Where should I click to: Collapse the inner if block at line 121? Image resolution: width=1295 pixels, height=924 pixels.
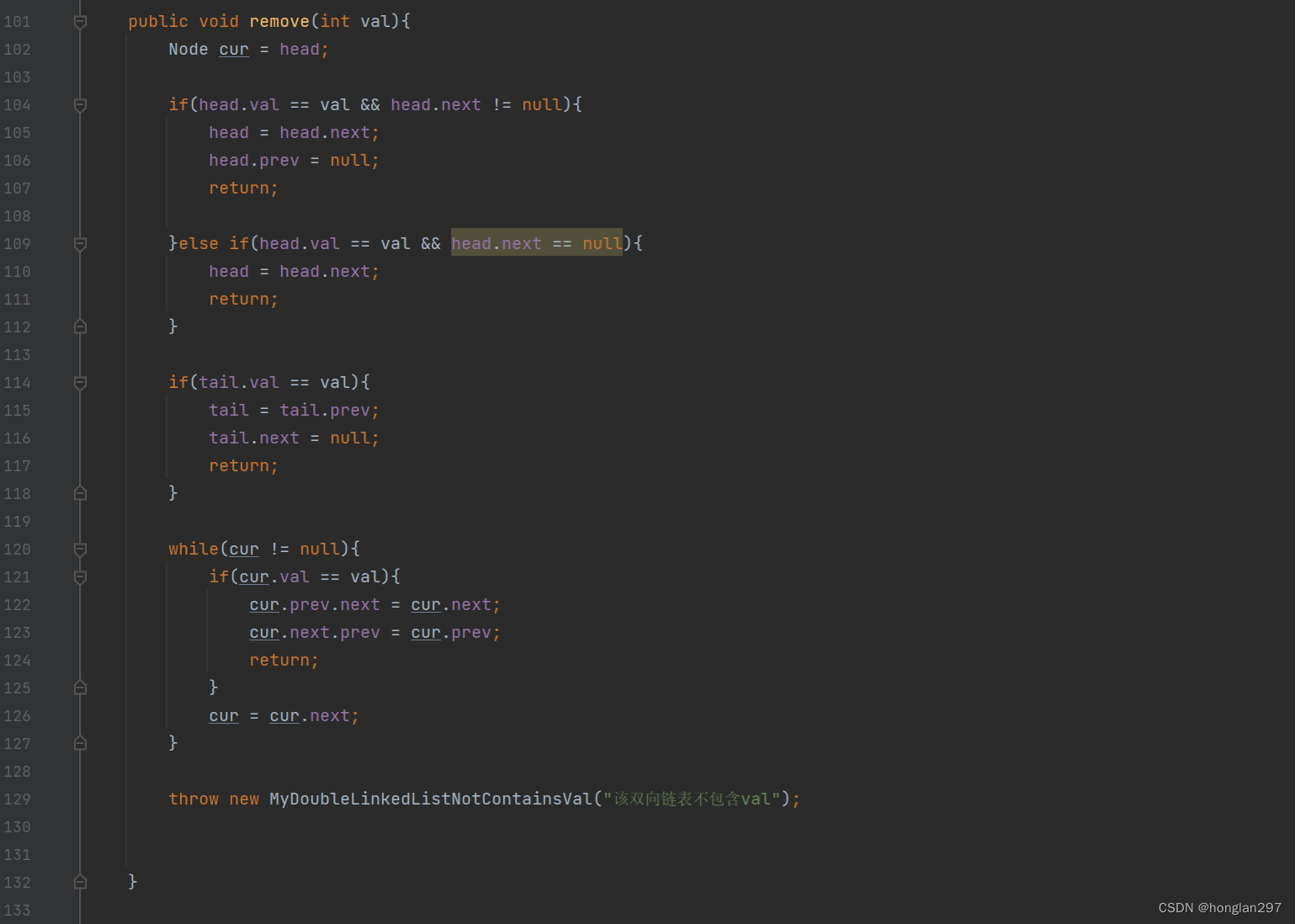[x=80, y=577]
